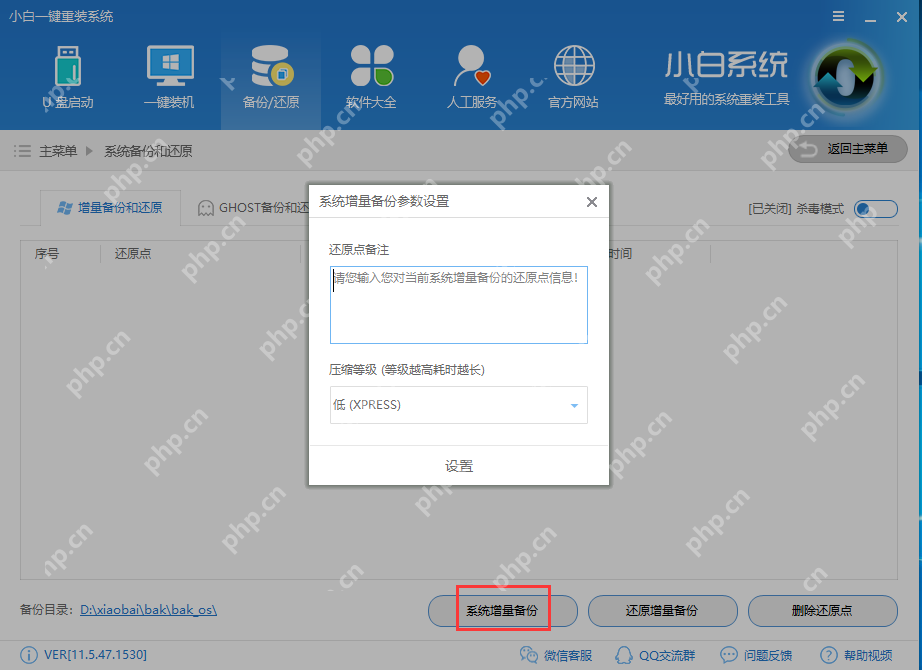Screen dimensions: 922x670
Task: Click the 还原增量备份 button
Action: click(x=663, y=611)
